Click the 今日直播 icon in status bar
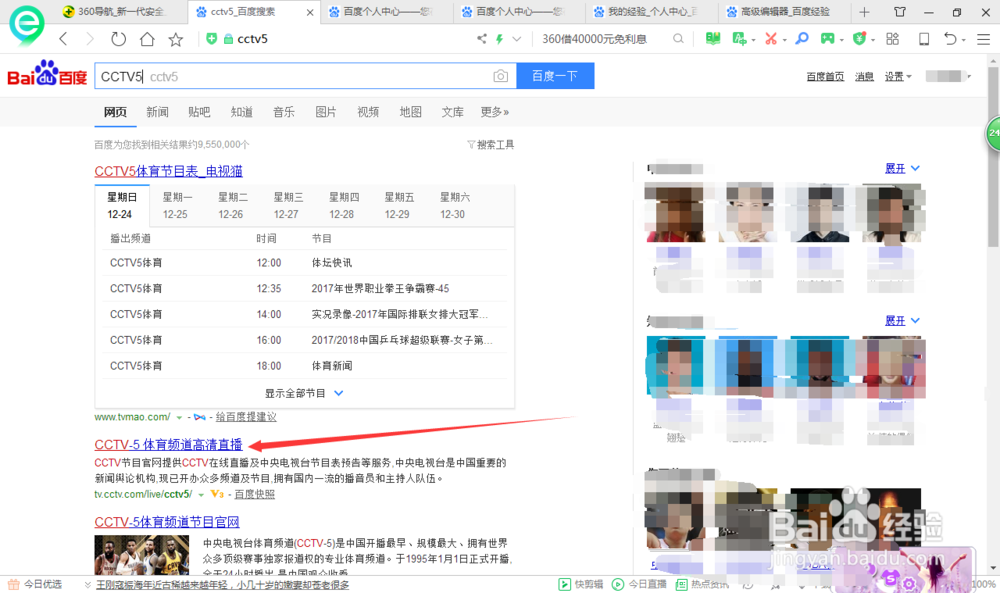Viewport: 1000px width, 593px height. coord(617,584)
